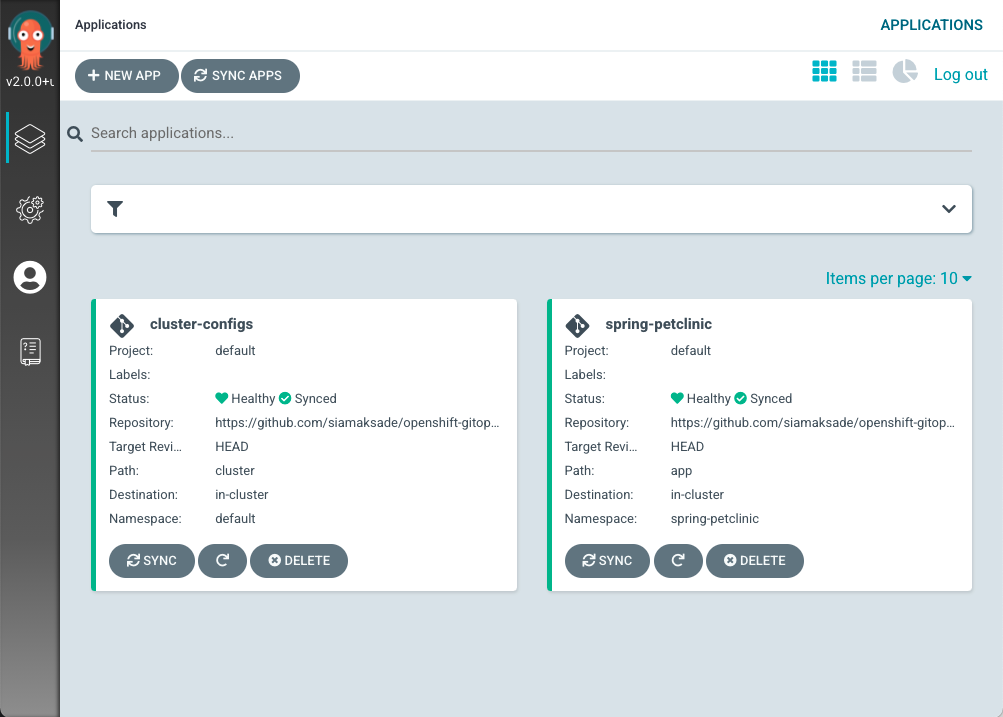Click the Log out link
Viewport: 1003px width, 717px height.
[x=960, y=74]
